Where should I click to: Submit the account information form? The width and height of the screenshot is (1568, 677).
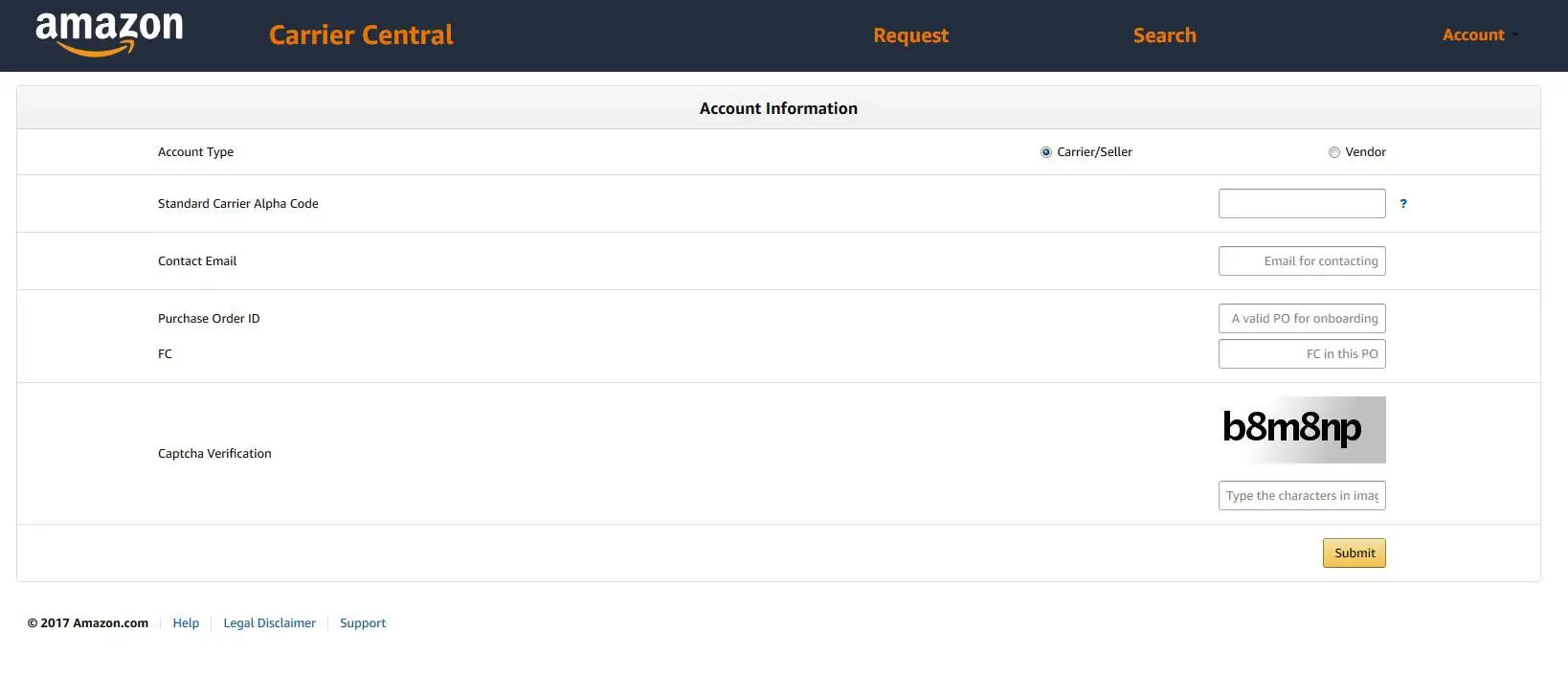coord(1355,553)
